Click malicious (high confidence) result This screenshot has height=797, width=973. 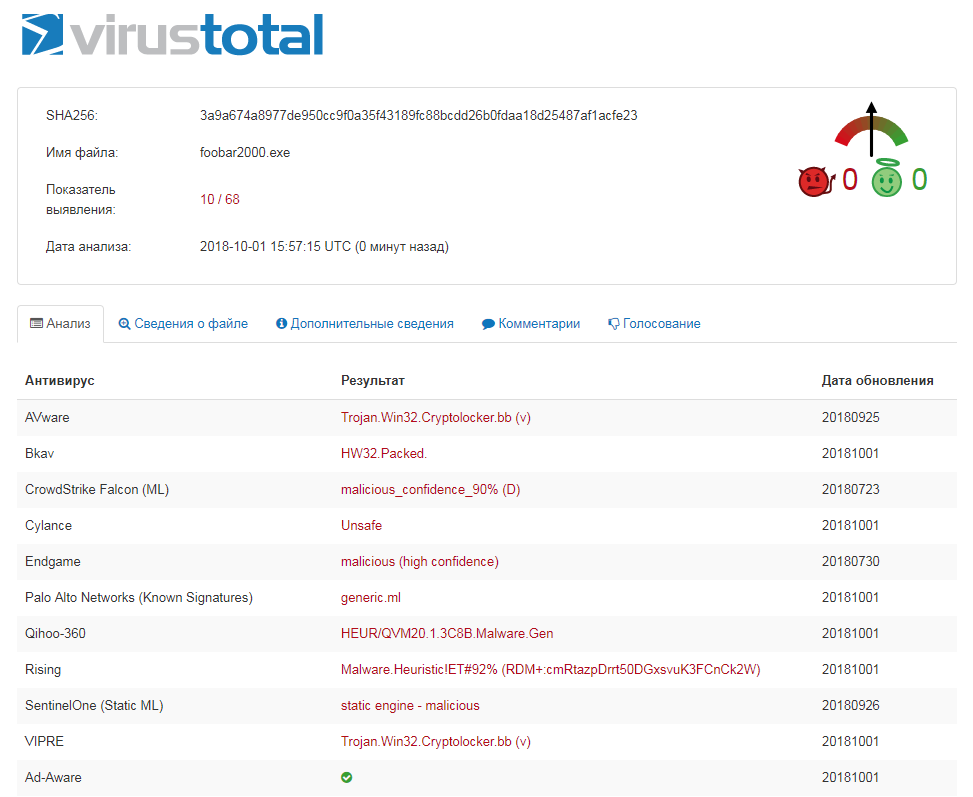(419, 561)
